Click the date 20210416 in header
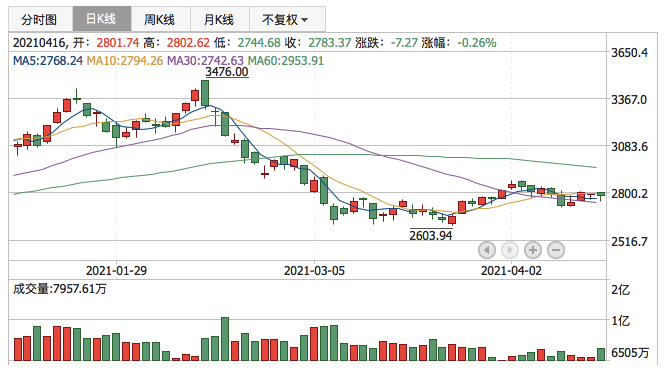Screen dimensions: 664x368 tap(39, 43)
